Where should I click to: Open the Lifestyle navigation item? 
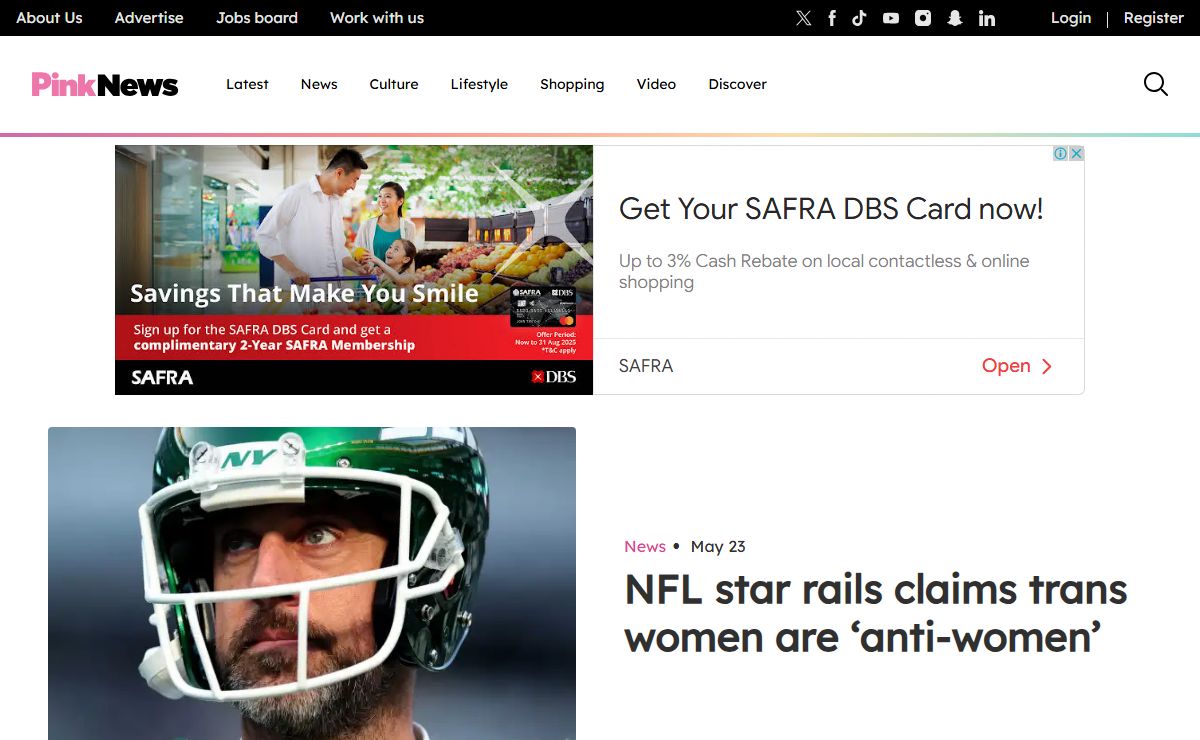479,84
